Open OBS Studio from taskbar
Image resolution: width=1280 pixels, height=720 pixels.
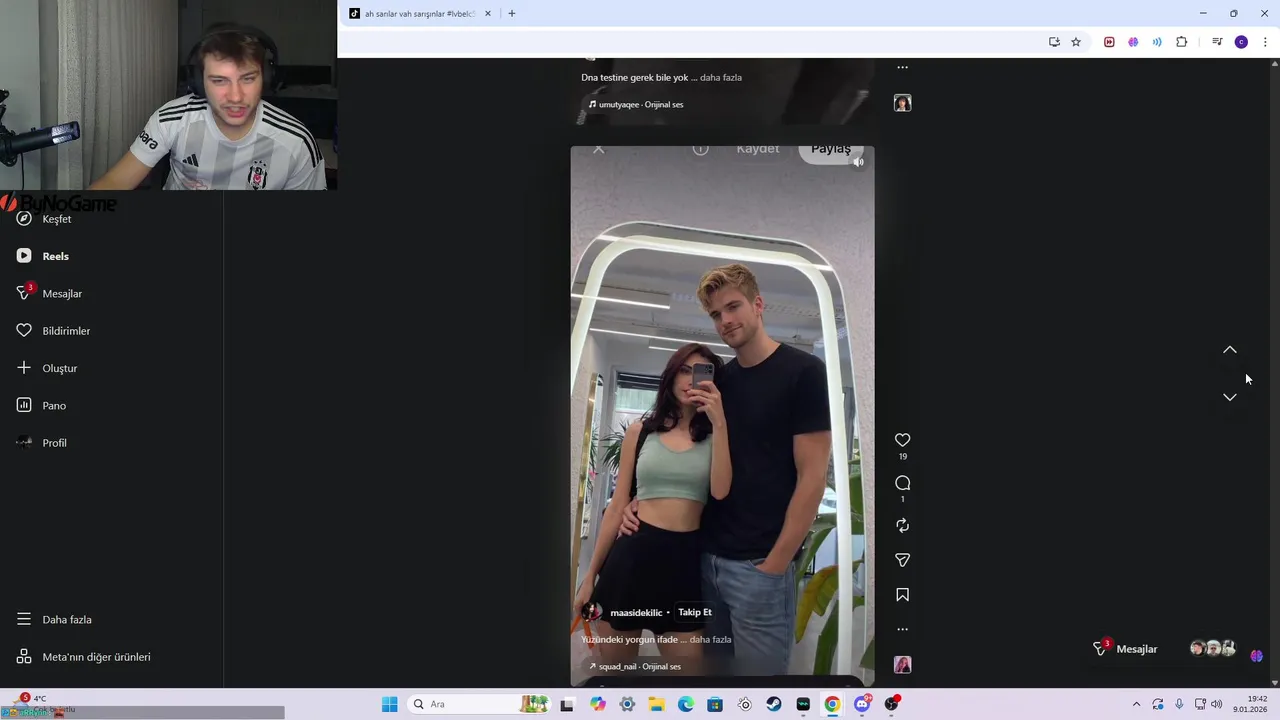(x=891, y=704)
